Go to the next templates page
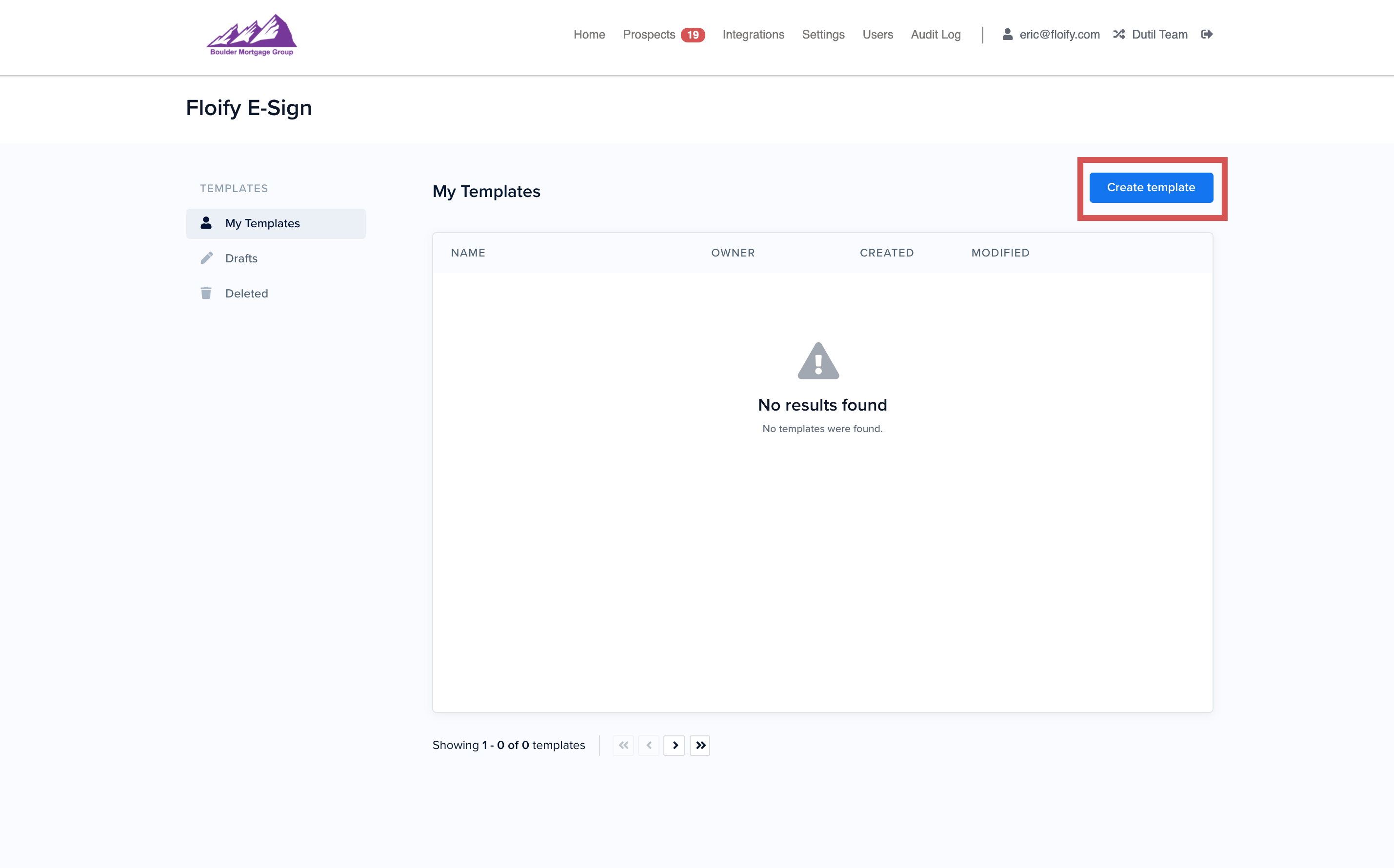 pos(675,745)
